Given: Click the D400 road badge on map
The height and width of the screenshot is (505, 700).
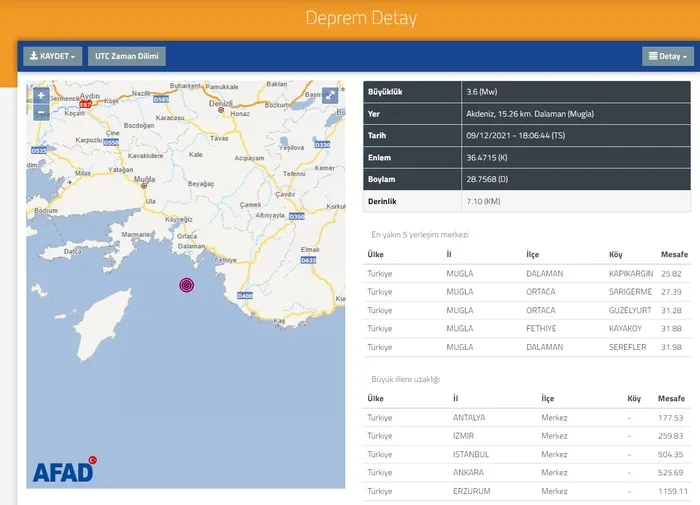Looking at the screenshot, I should click(x=245, y=296).
